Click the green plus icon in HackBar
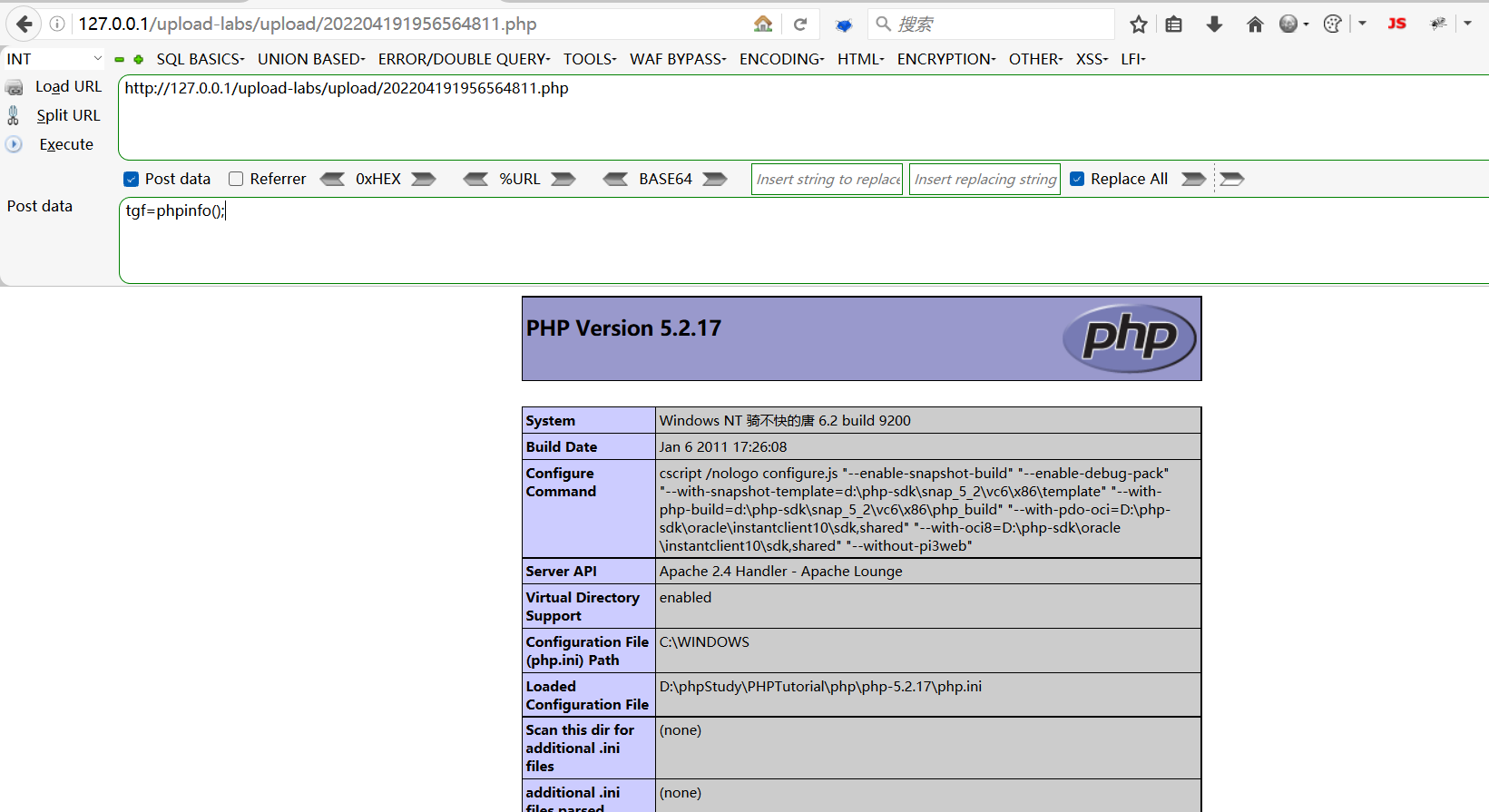 tap(139, 60)
